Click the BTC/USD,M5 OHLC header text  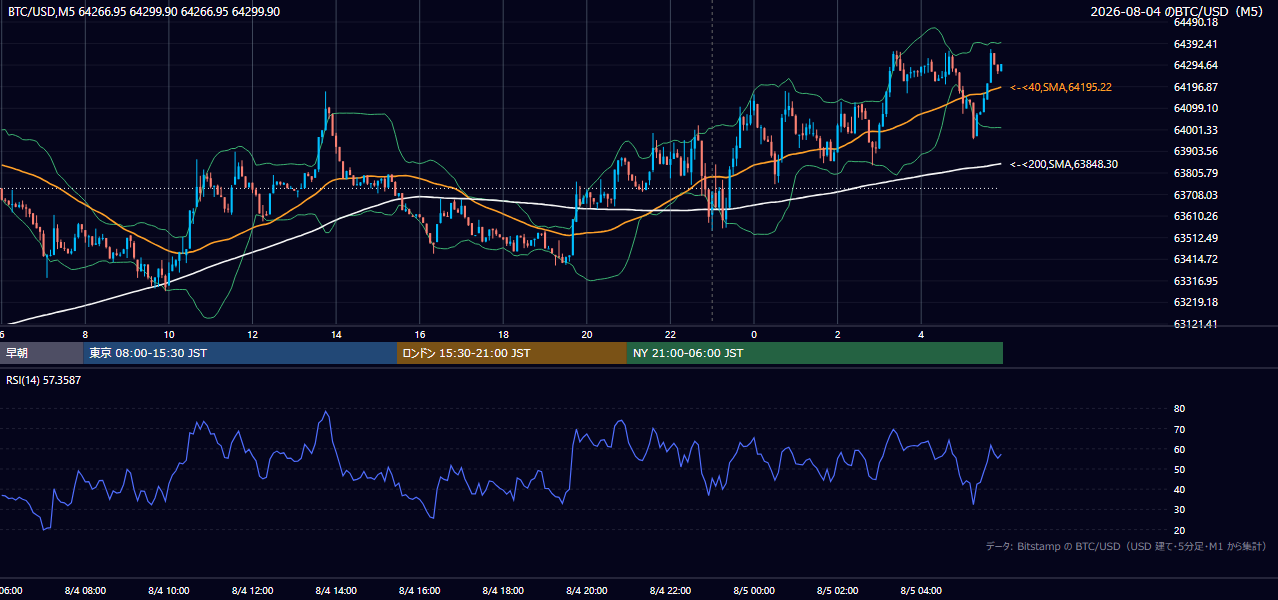pyautogui.click(x=144, y=12)
